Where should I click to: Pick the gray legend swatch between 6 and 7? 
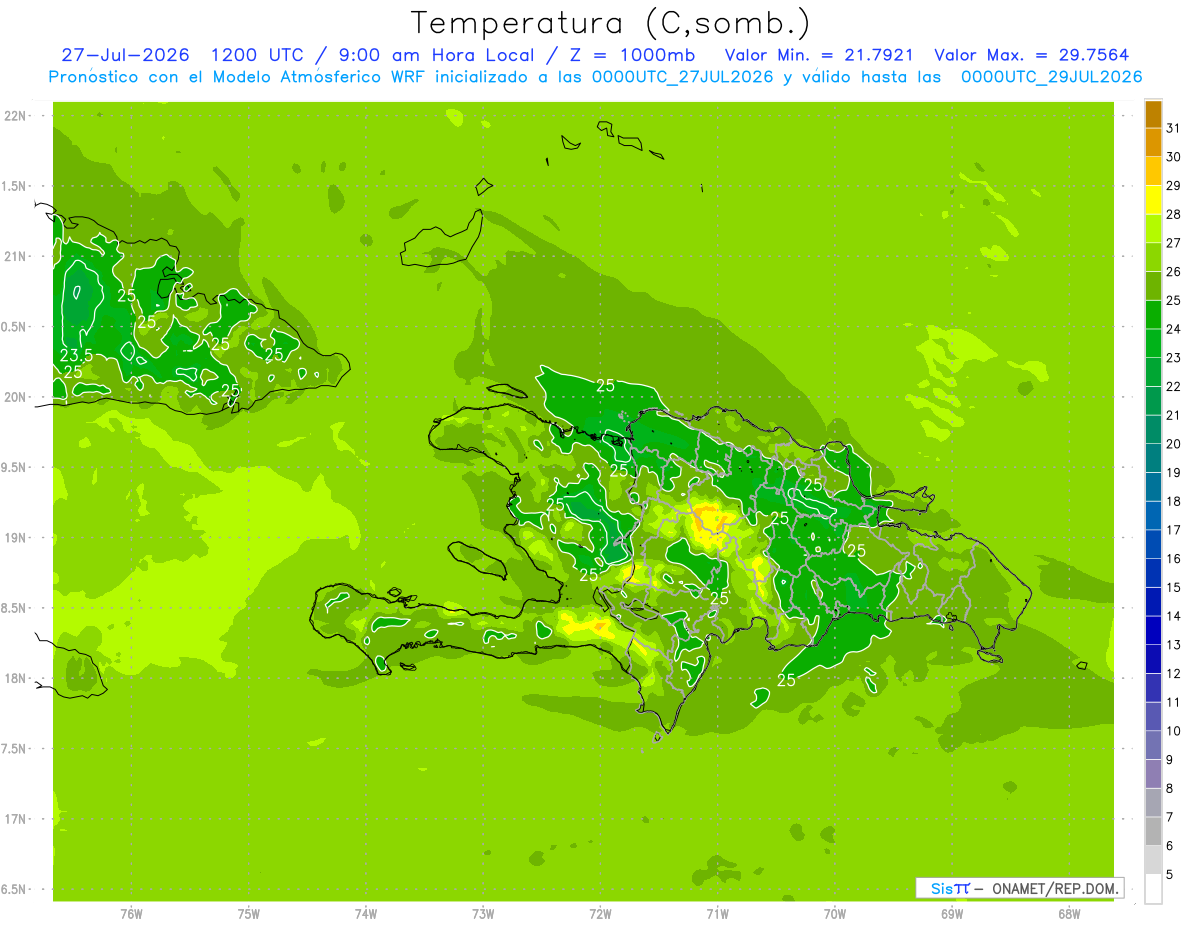1153,831
